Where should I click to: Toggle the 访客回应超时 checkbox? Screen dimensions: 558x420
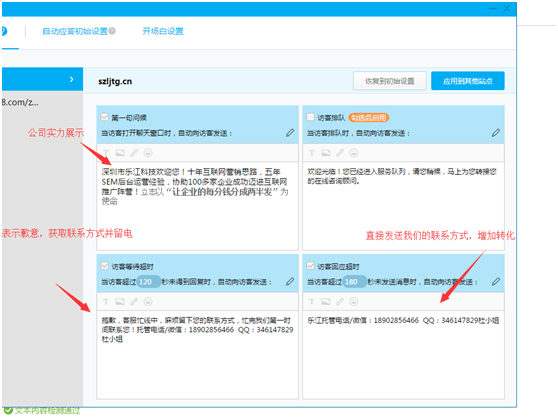point(311,266)
